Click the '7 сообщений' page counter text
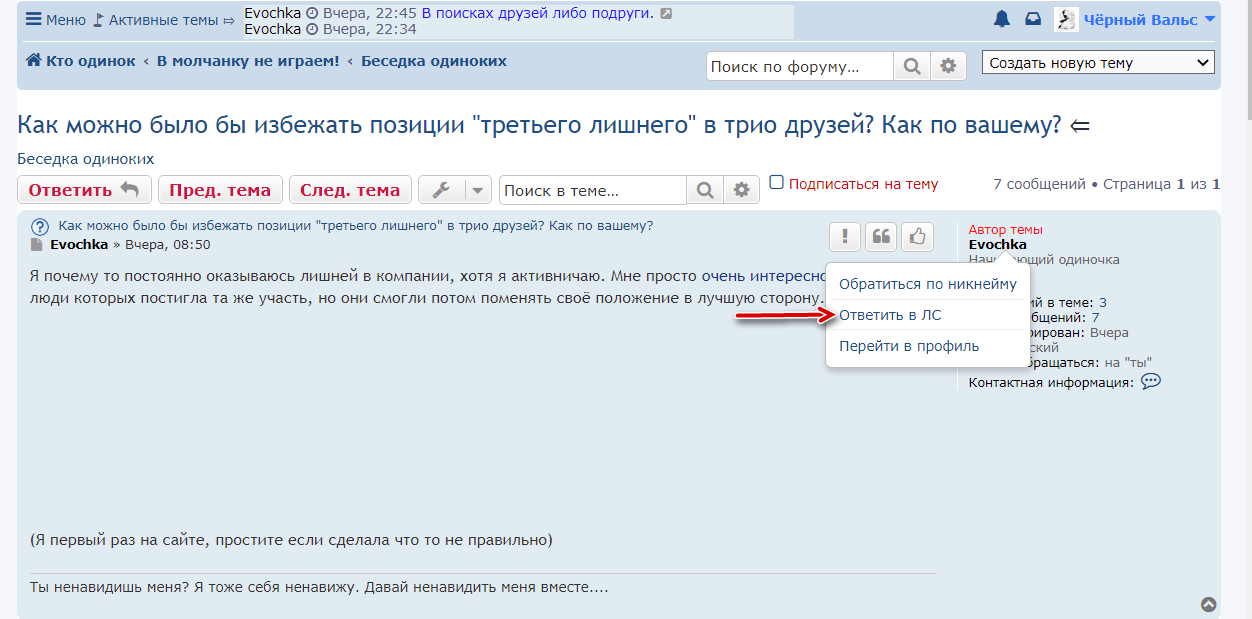The image size is (1252, 619). pos(1040,184)
